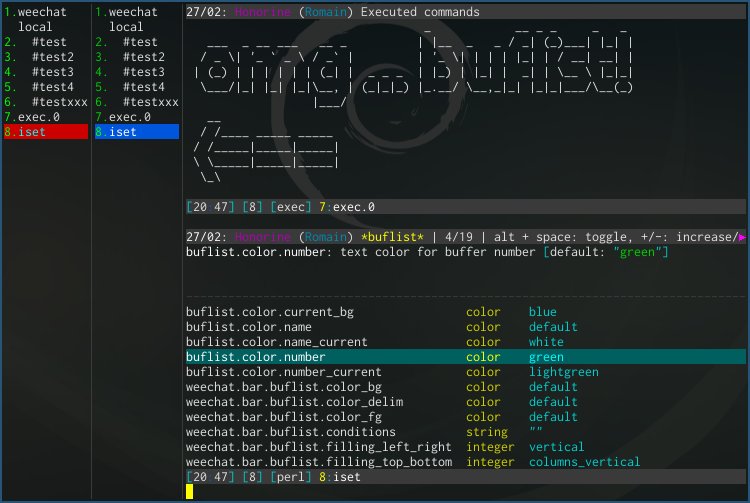Click weechat.bar.buflist.color_delim option
Viewport: 750px width, 503px height.
tap(465, 402)
